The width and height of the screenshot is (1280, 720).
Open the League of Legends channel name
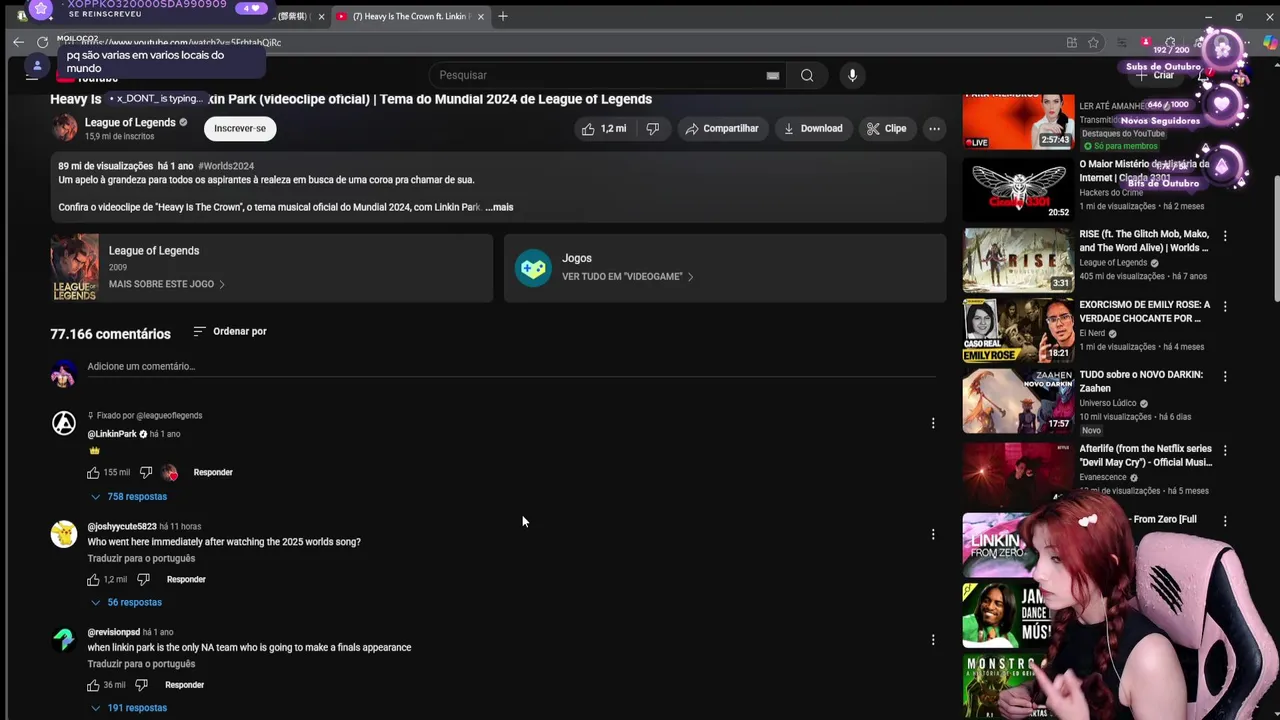tap(130, 122)
